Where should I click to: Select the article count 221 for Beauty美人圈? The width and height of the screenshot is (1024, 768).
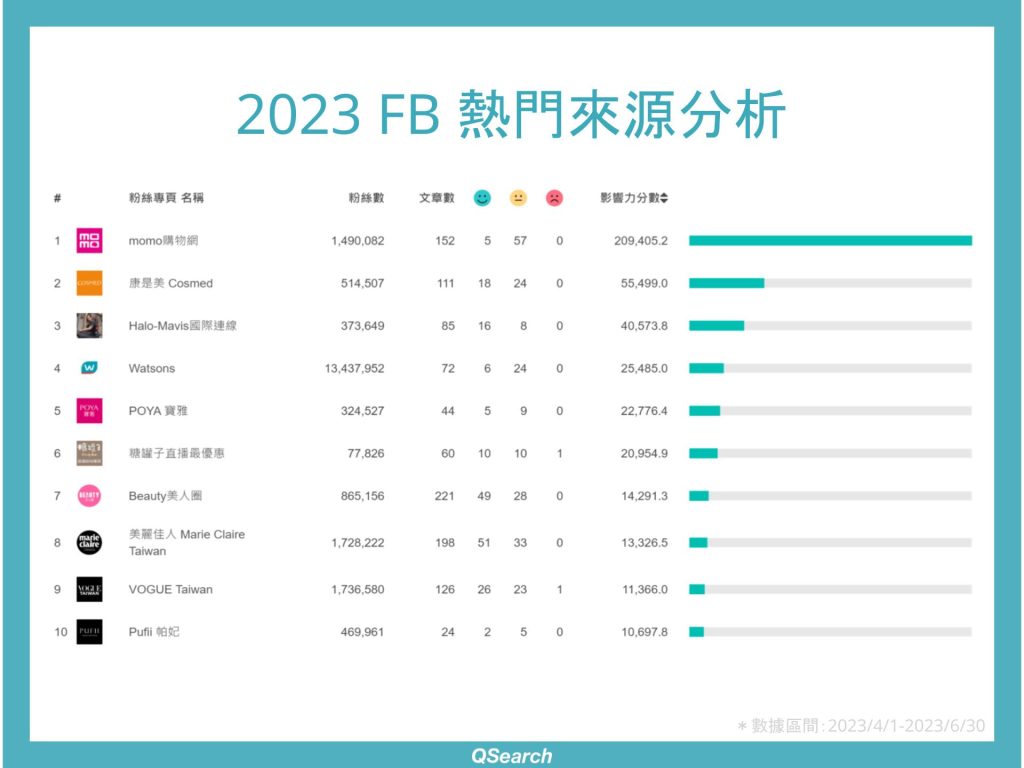(x=445, y=496)
